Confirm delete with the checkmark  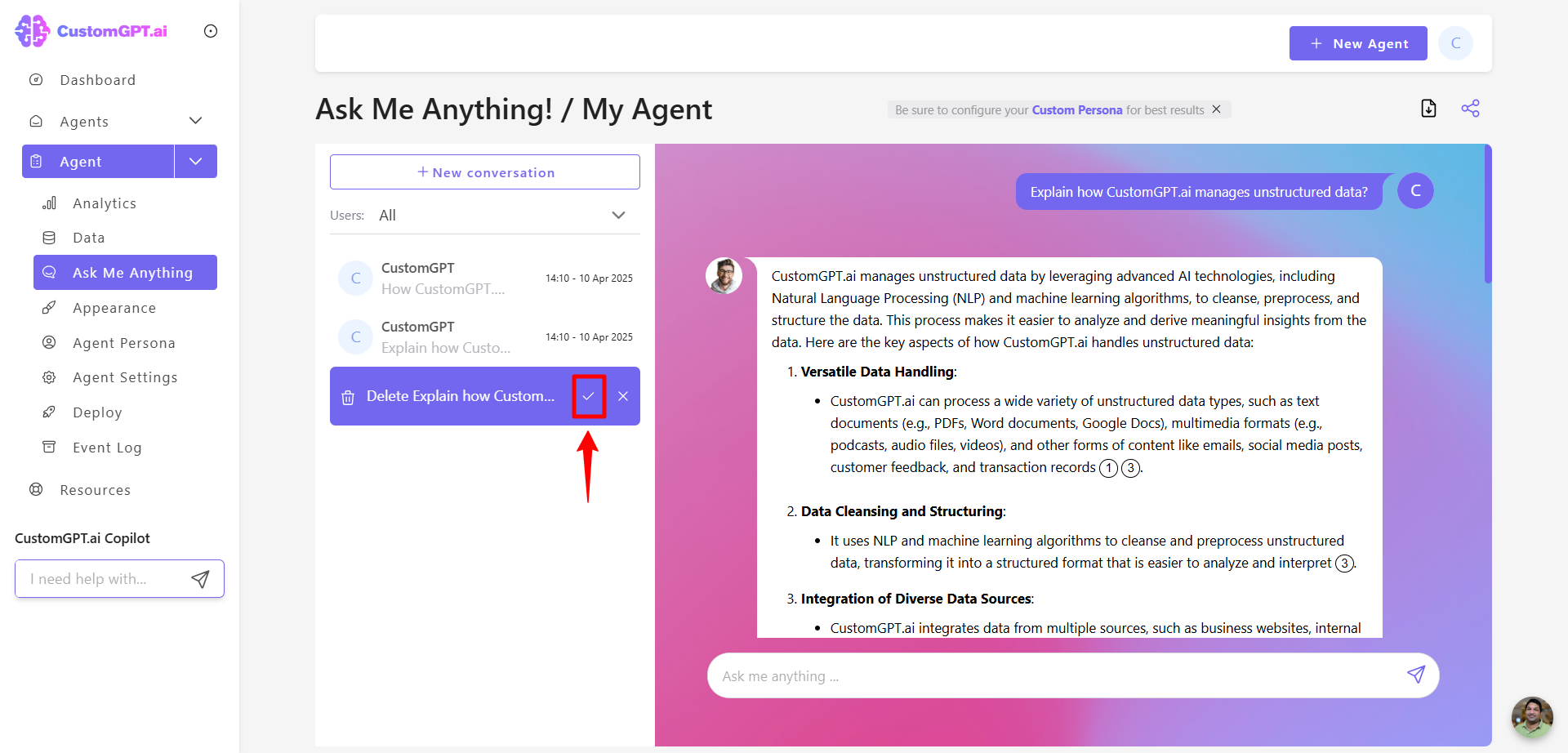point(588,396)
